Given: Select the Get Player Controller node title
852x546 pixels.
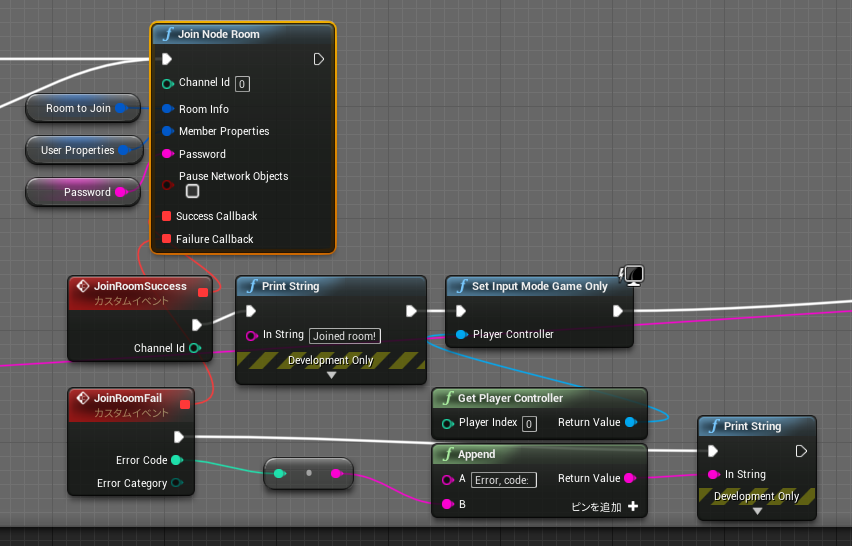Looking at the screenshot, I should point(510,398).
